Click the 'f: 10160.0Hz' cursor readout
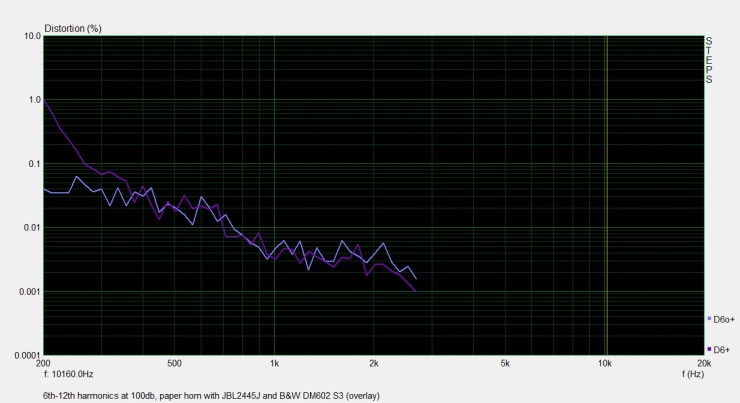The width and height of the screenshot is (740, 403). coord(68,374)
